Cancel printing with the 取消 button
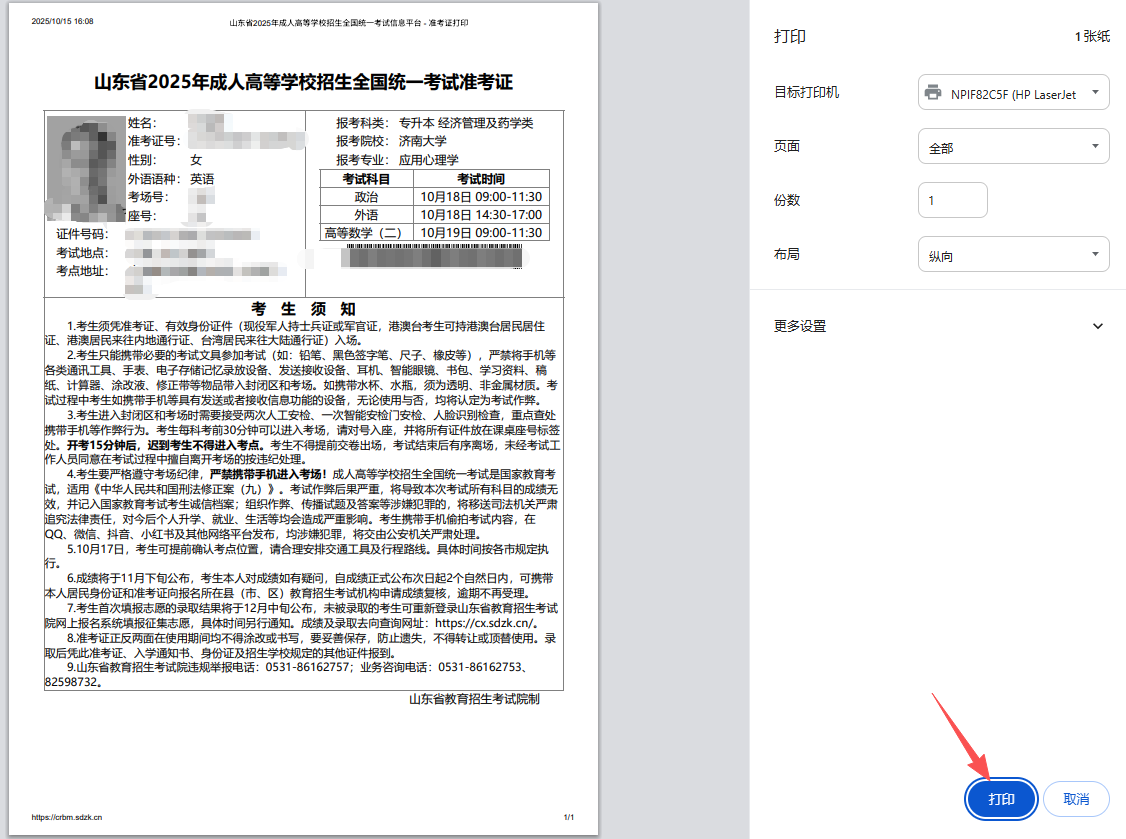 click(x=1076, y=799)
